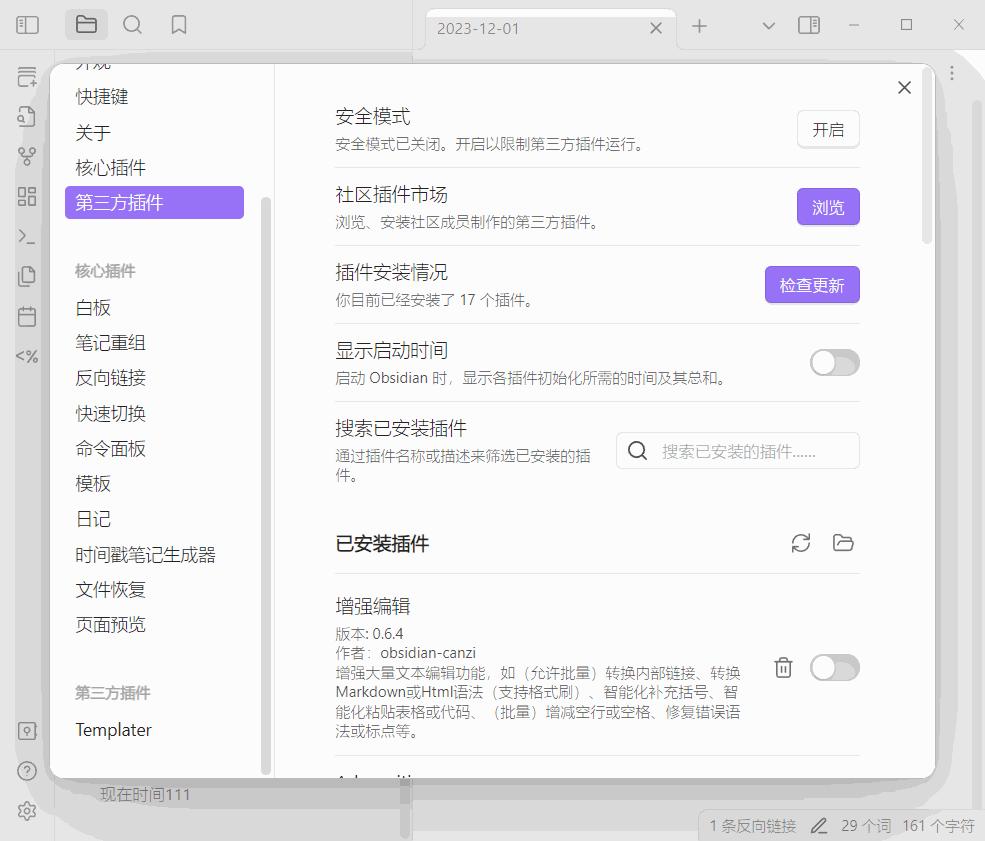
Task: Open the plugins folder icon beside refresh
Action: (842, 542)
